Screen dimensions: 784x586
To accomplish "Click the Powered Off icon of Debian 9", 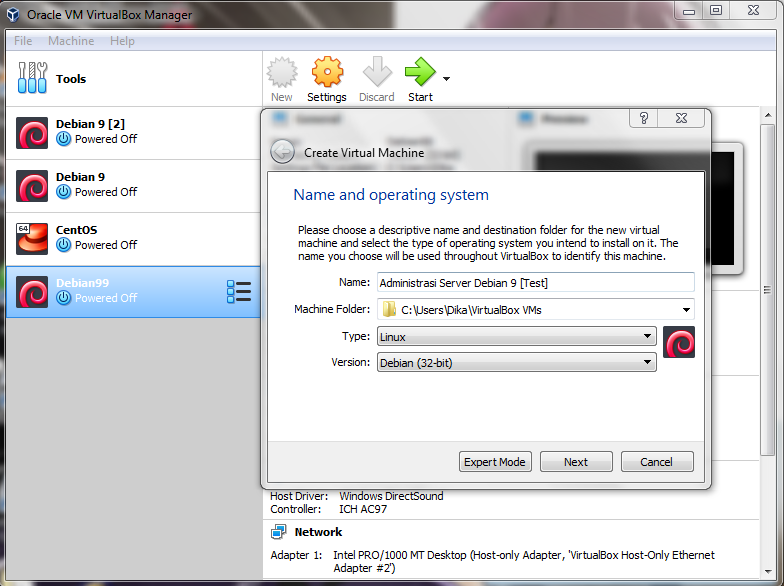I will tap(64, 192).
